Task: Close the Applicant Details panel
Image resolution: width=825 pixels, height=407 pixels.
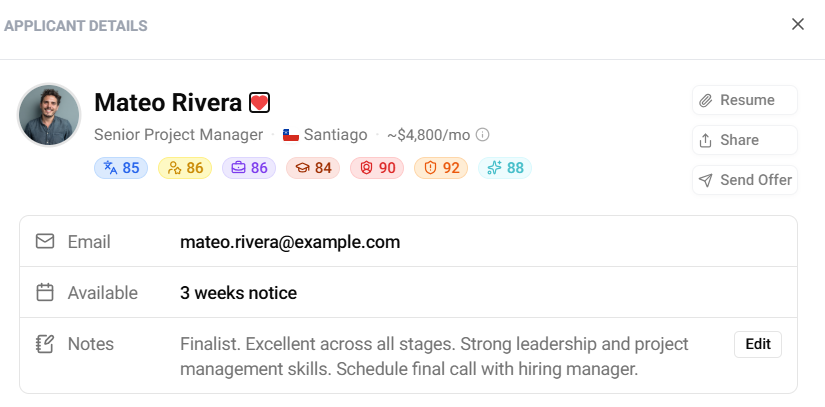Action: coord(798,24)
